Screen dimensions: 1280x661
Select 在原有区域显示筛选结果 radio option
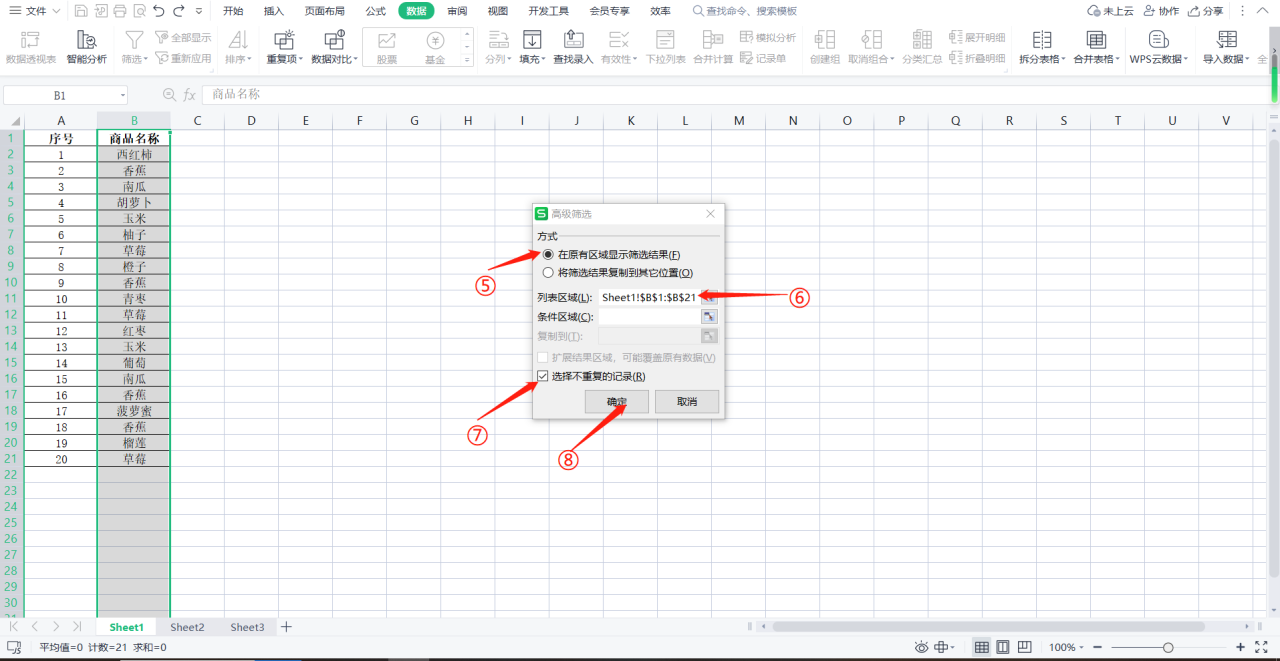[547, 255]
